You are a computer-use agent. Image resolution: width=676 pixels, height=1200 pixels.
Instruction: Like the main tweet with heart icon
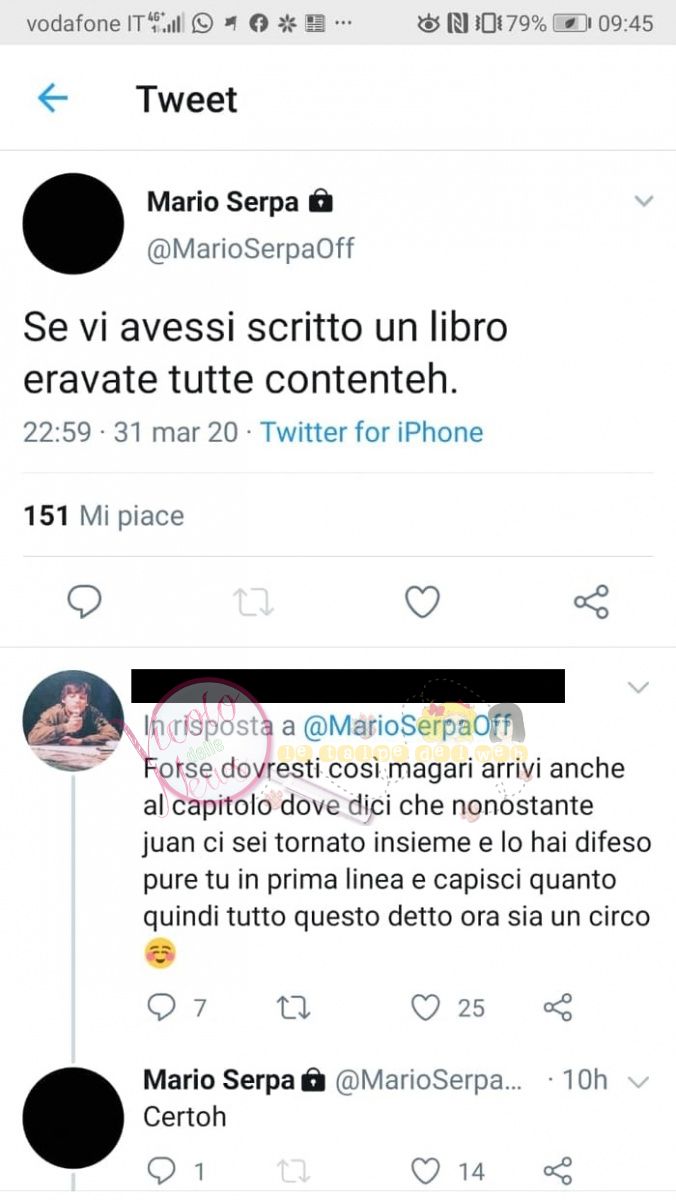tap(422, 601)
